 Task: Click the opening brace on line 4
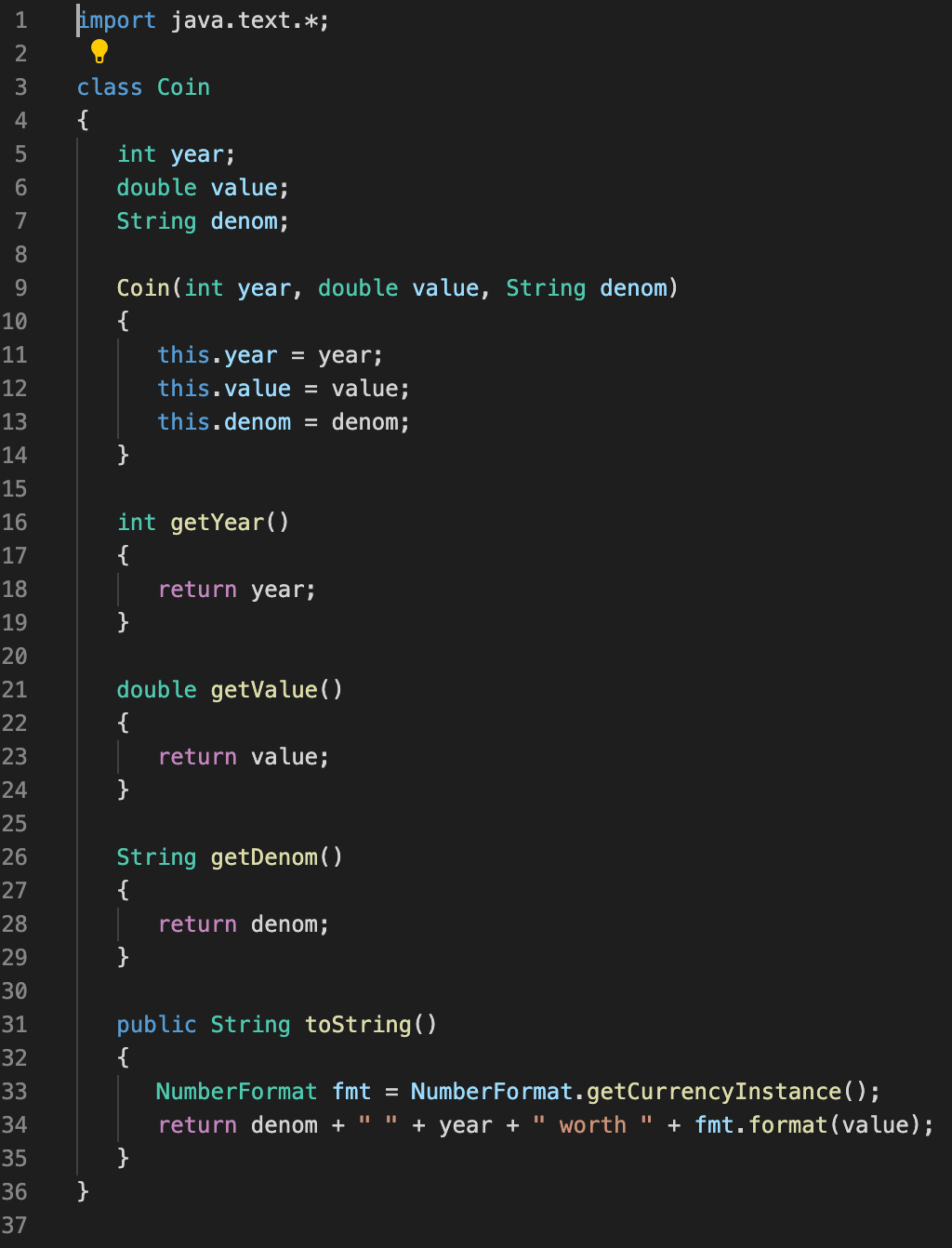point(83,121)
